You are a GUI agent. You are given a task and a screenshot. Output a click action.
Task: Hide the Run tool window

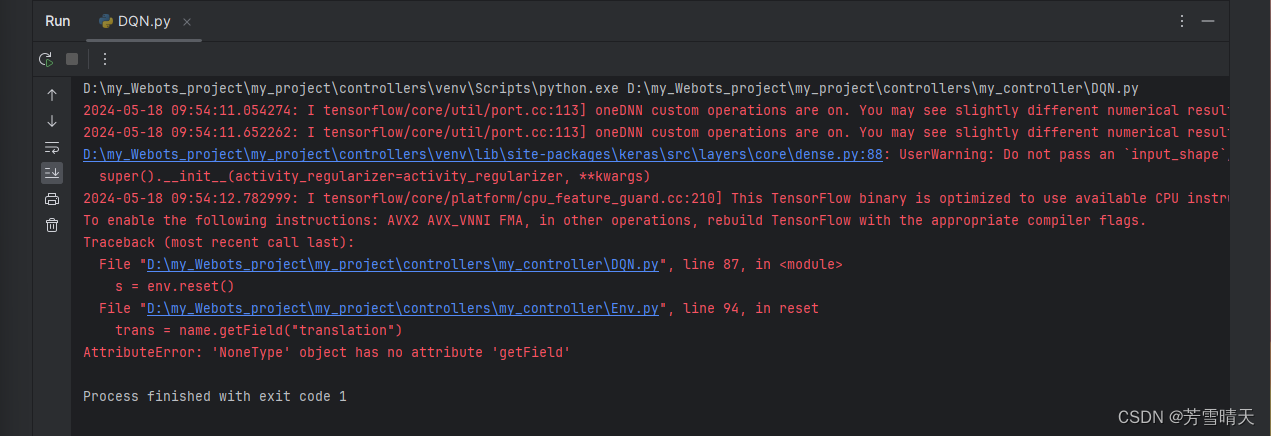click(x=1208, y=21)
